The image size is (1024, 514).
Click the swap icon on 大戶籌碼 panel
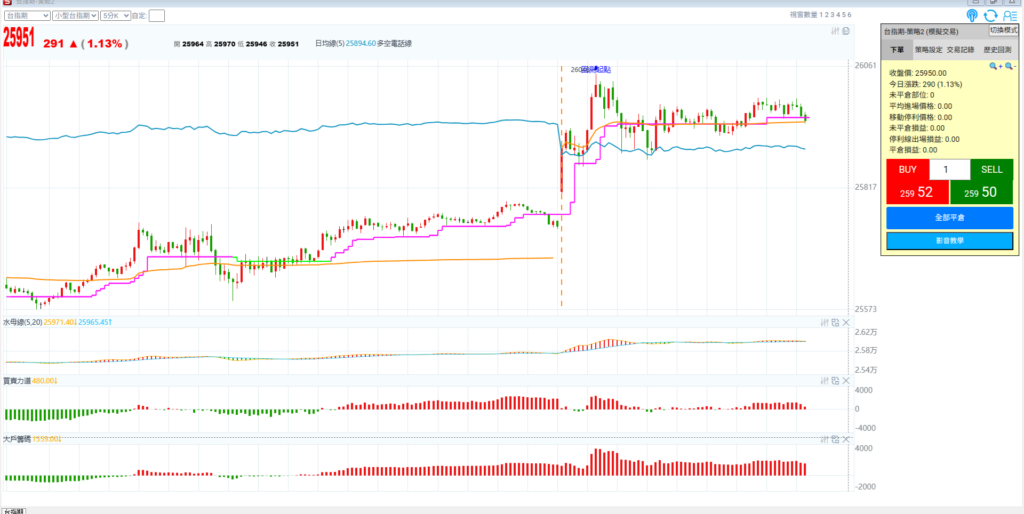pyautogui.click(x=835, y=439)
